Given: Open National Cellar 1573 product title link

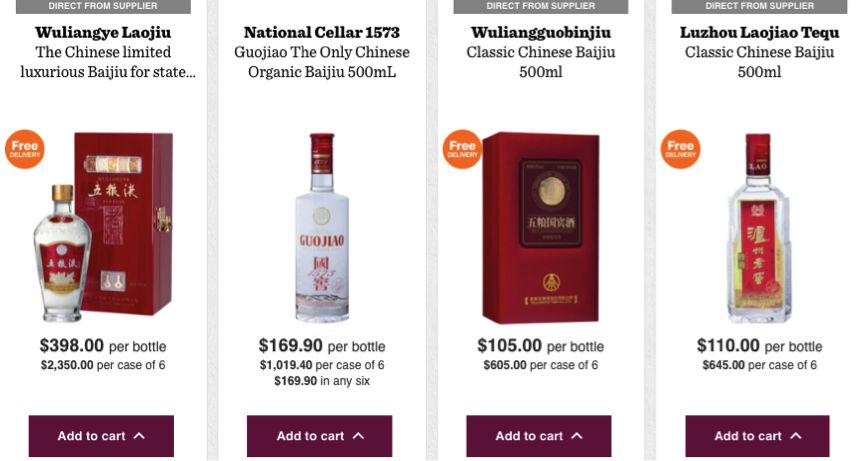Looking at the screenshot, I should pos(322,32).
